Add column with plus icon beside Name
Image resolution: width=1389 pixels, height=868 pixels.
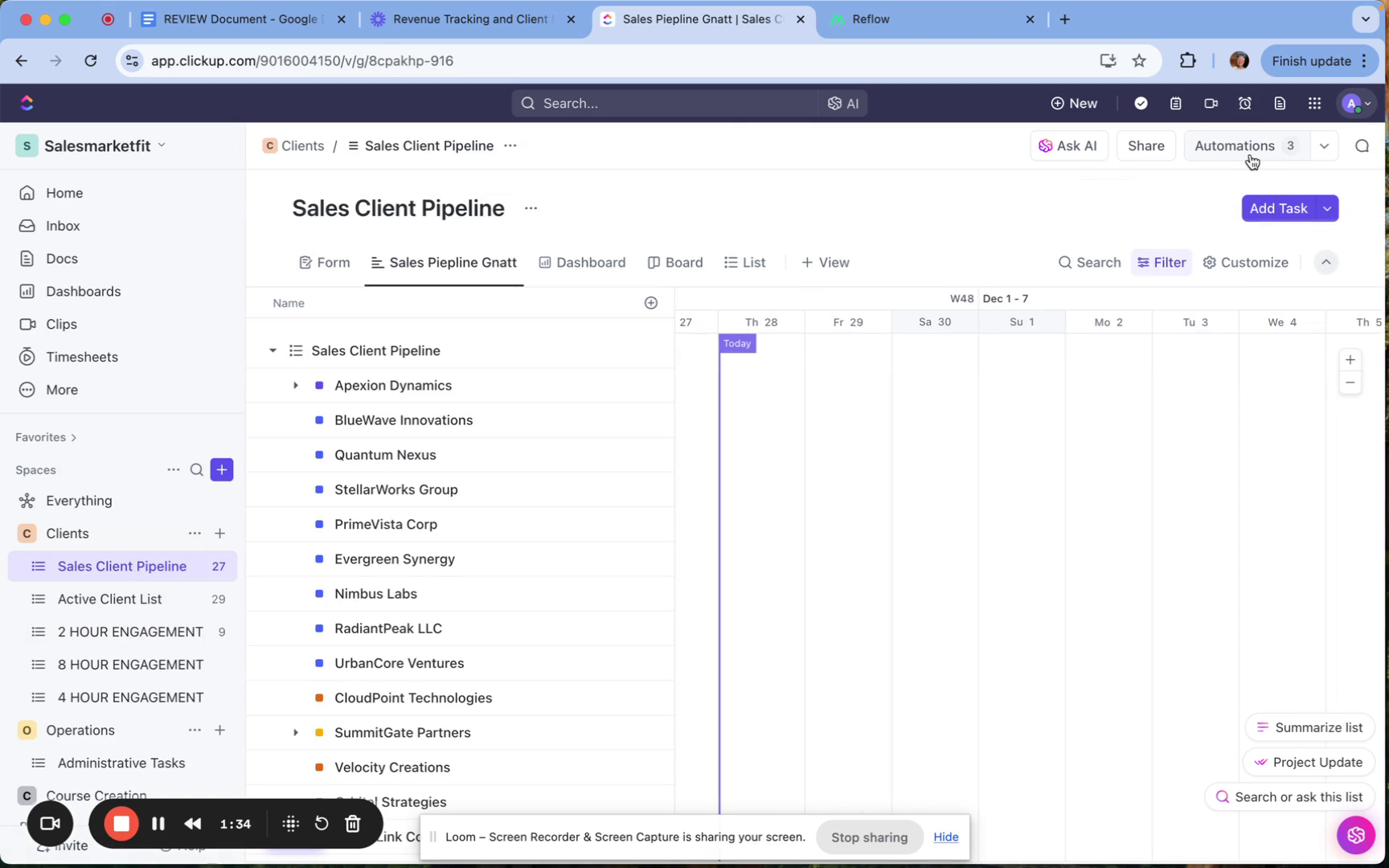coord(651,303)
